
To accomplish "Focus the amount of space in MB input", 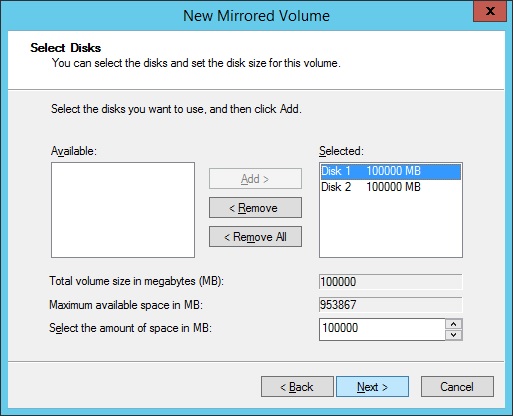I will tap(382, 329).
